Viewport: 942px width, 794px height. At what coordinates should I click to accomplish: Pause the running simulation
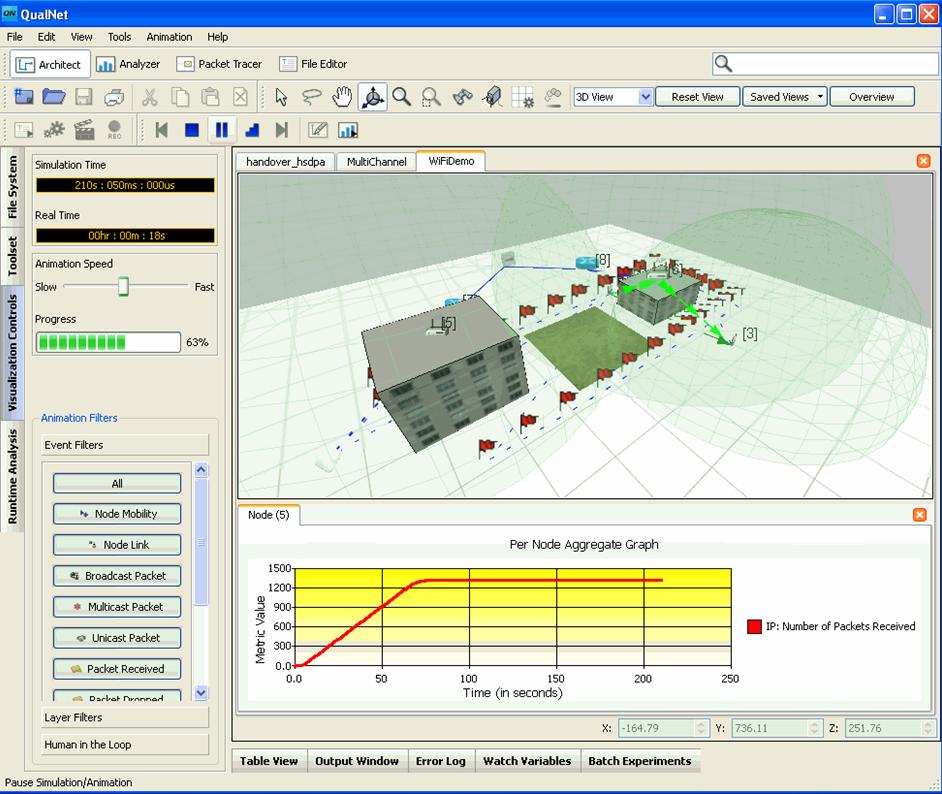[222, 130]
